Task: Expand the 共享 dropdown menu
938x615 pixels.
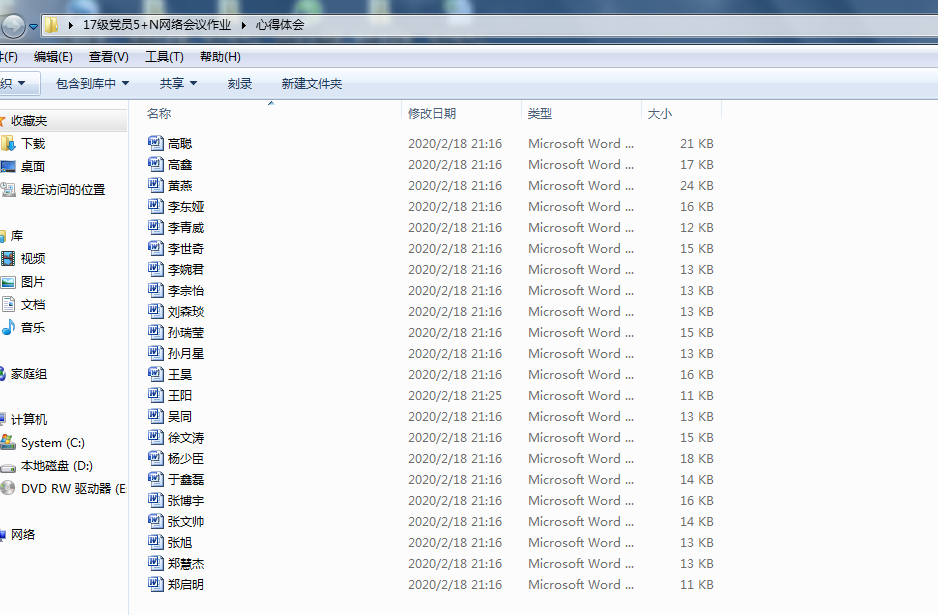Action: [178, 84]
